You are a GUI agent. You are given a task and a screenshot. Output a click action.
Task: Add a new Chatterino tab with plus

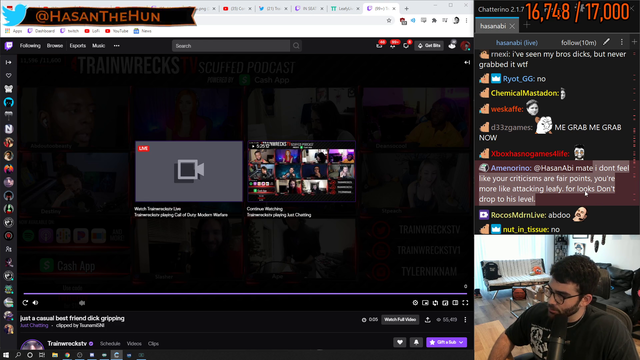pos(527,25)
